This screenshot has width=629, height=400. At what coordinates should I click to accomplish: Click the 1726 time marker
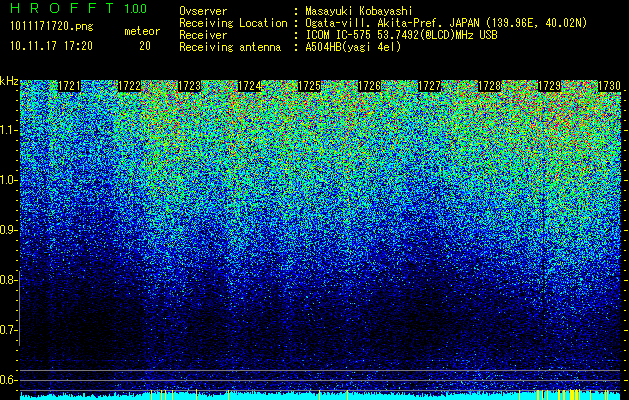(369, 86)
